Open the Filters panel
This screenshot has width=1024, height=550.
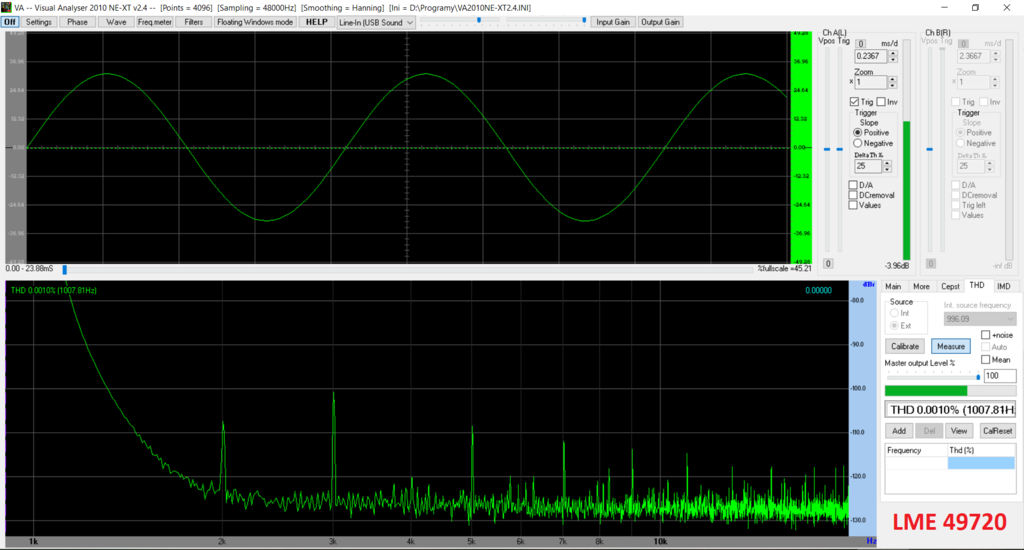pyautogui.click(x=194, y=22)
